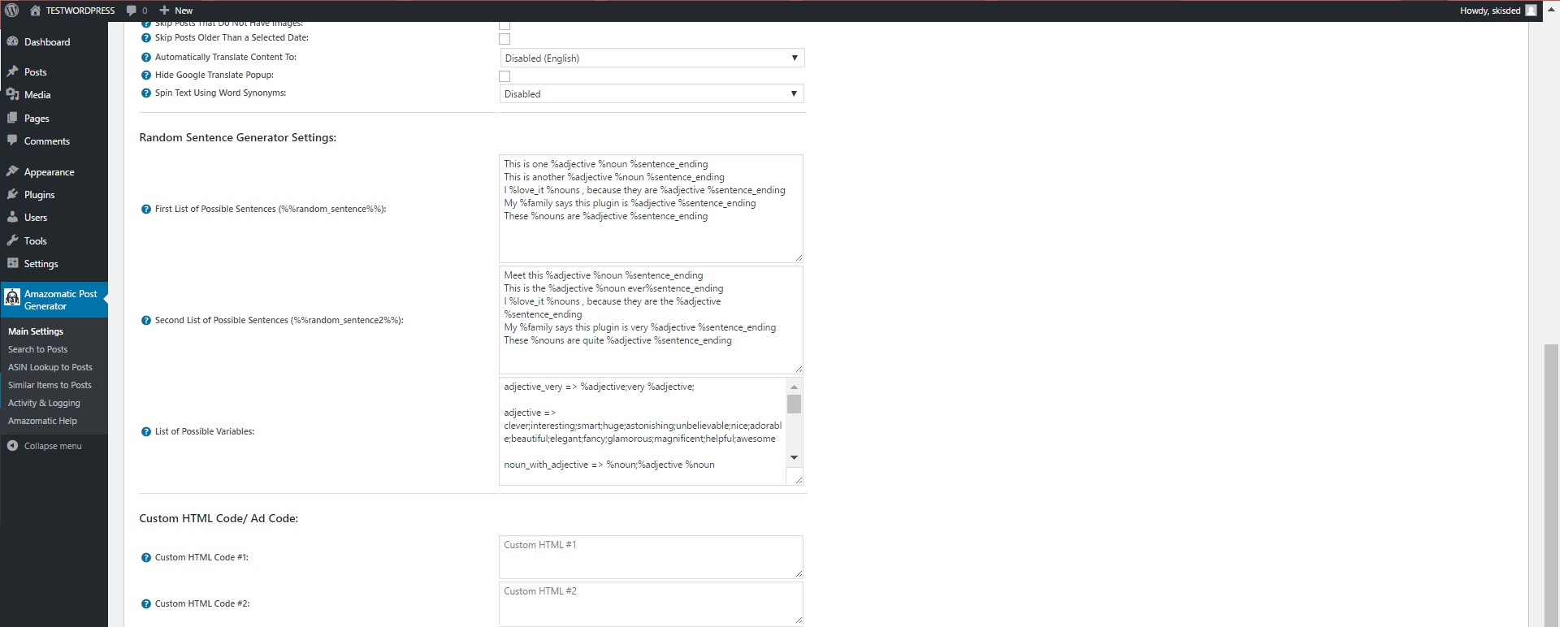Open Search to Posts submenu item
Screen dimensions: 1568x627
37,349
